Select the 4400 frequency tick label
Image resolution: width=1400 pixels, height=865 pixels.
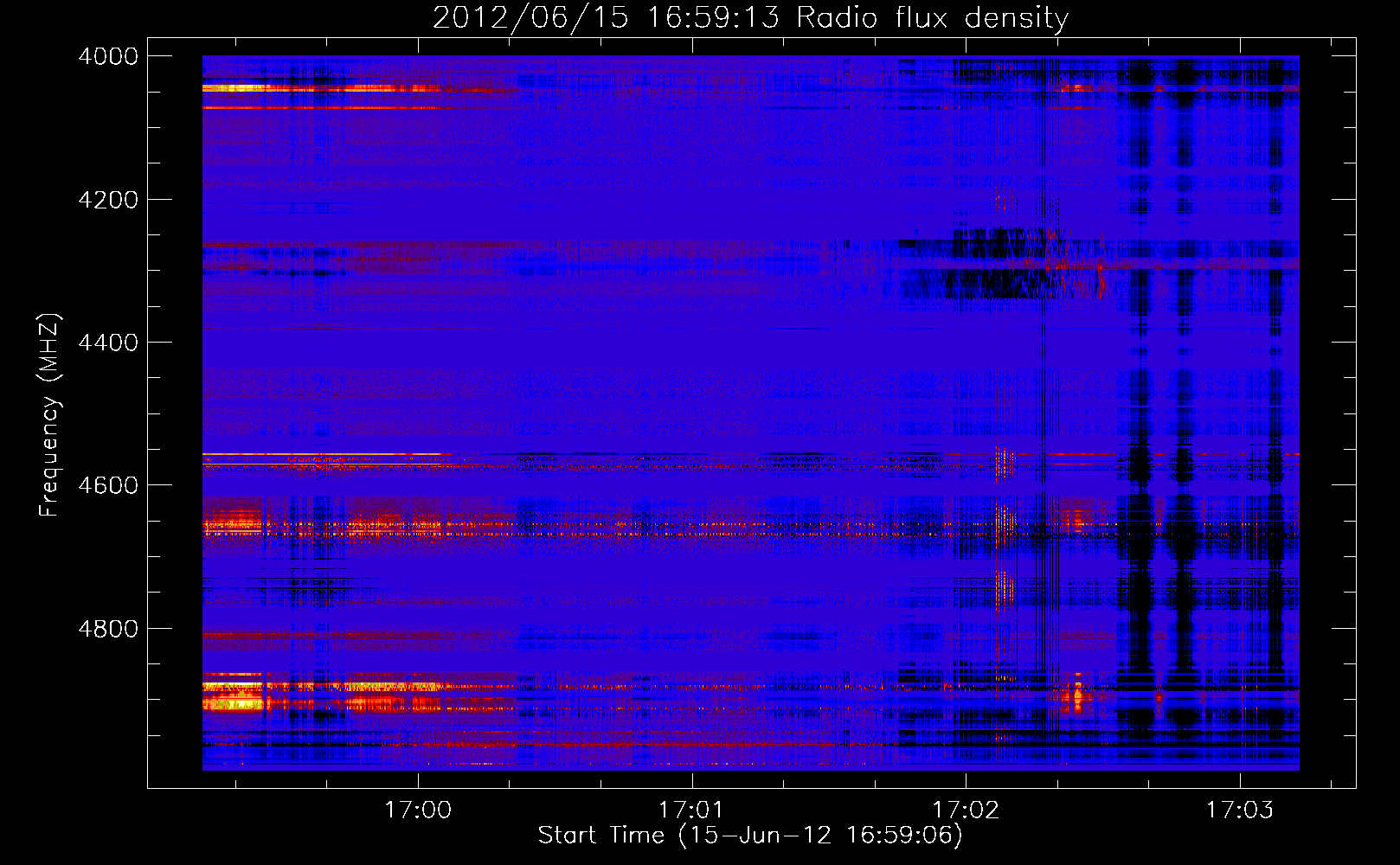click(x=108, y=343)
